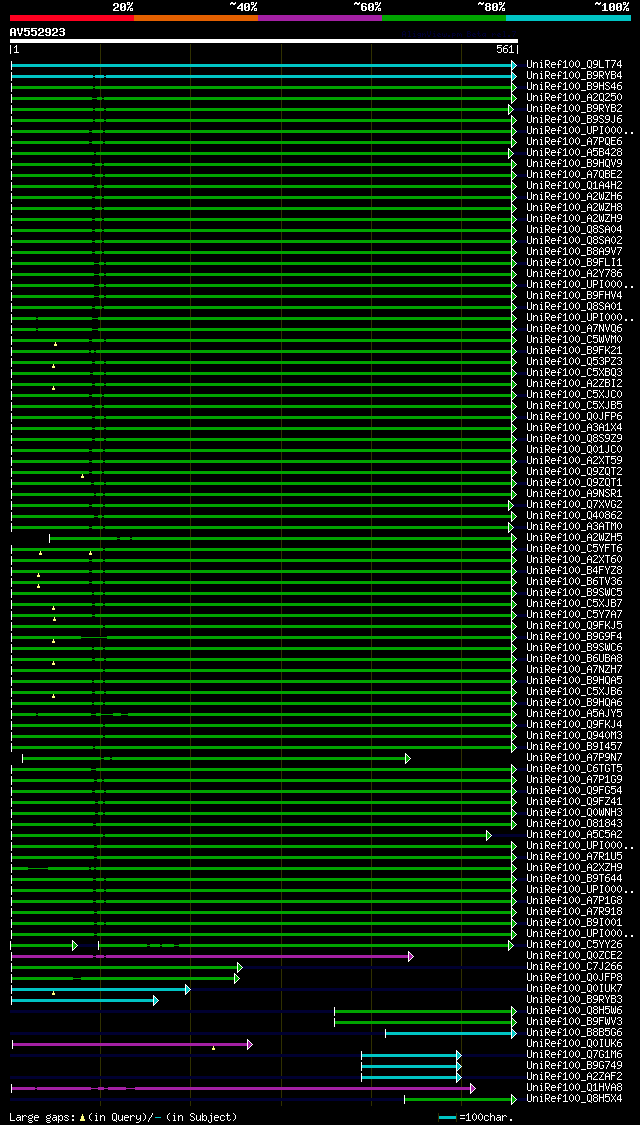The height and width of the screenshot is (1125, 640).
Task: Open hit UniRef100_Q9LT74
Action: tap(574, 65)
